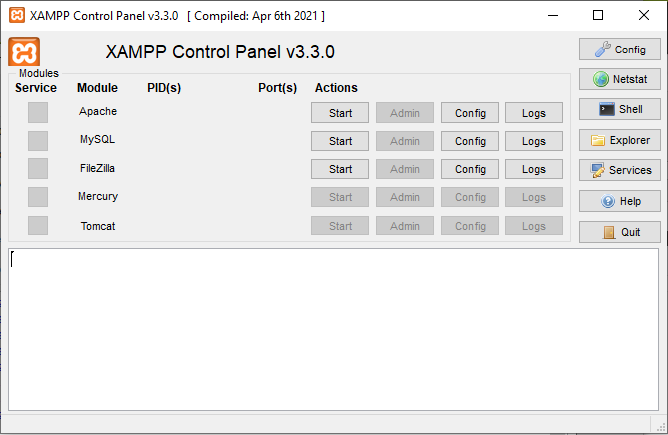Click inside the log output text area
This screenshot has height=435, width=668.
(x=334, y=330)
